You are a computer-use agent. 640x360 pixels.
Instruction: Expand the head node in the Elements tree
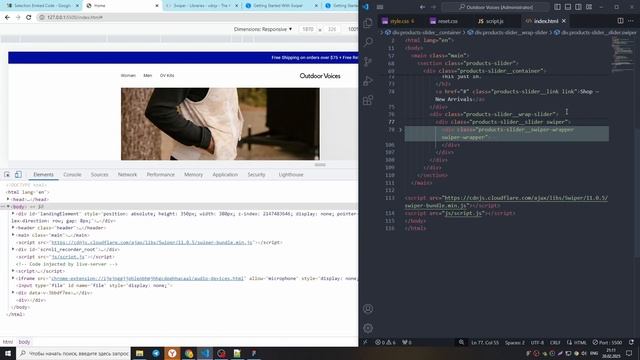pyautogui.click(x=8, y=199)
